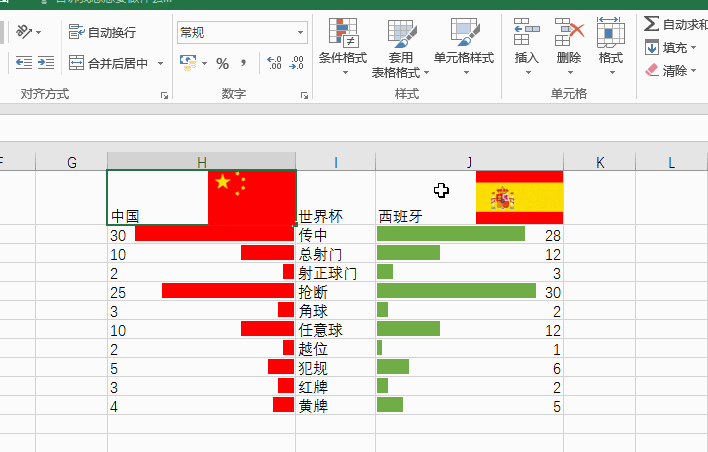Expand accounting format dropdown arrow
Image resolution: width=708 pixels, height=452 pixels.
[x=204, y=63]
